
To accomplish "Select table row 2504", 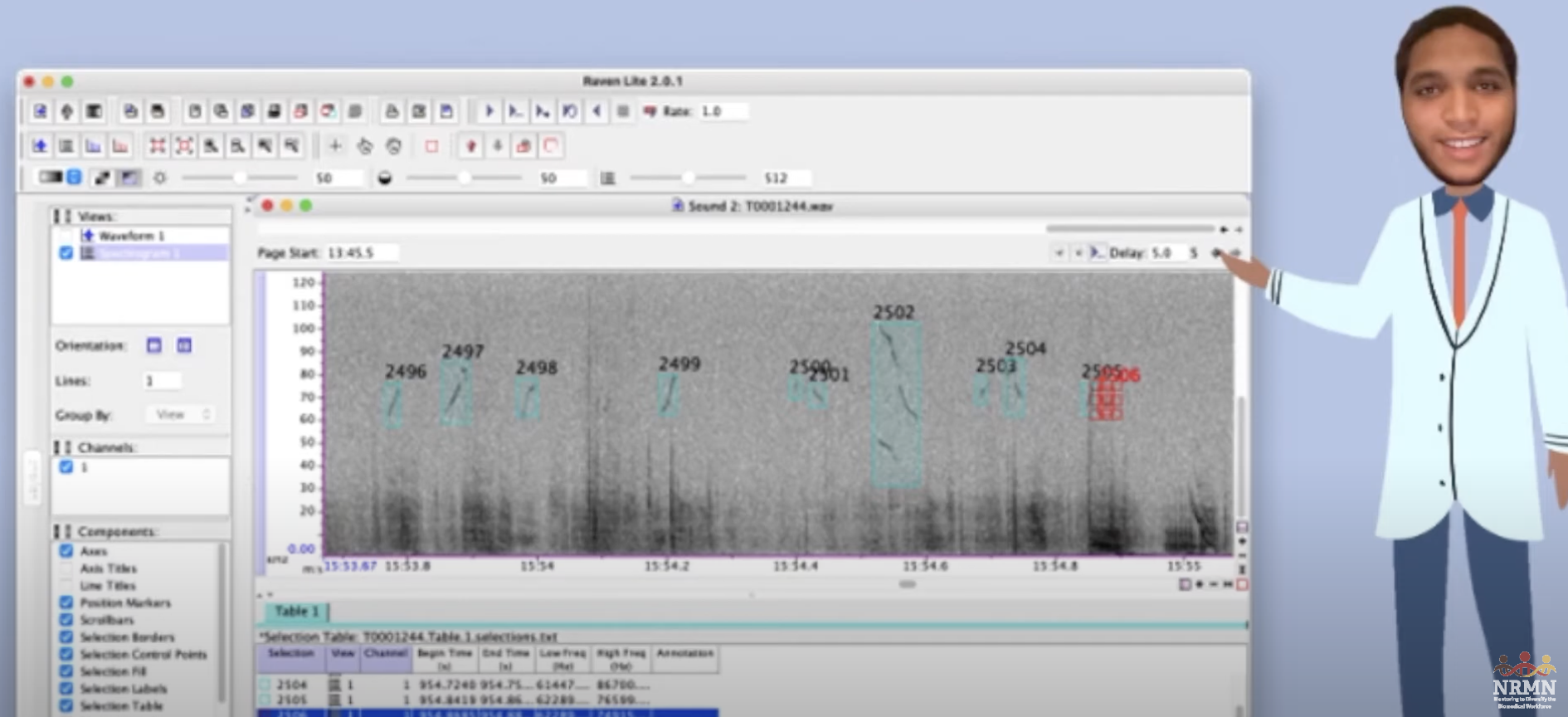I will pos(487,685).
